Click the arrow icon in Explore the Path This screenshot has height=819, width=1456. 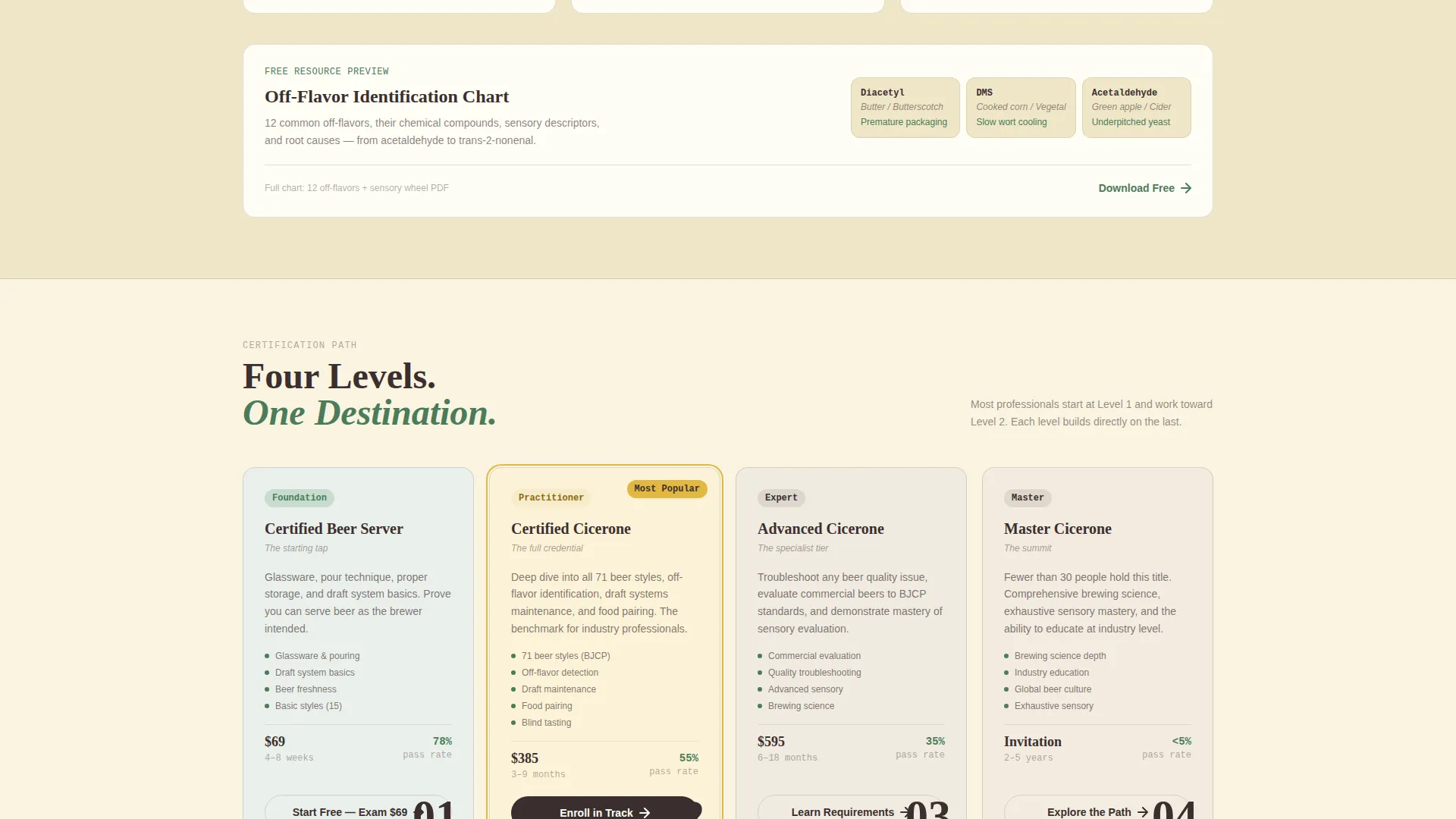coord(1143,812)
